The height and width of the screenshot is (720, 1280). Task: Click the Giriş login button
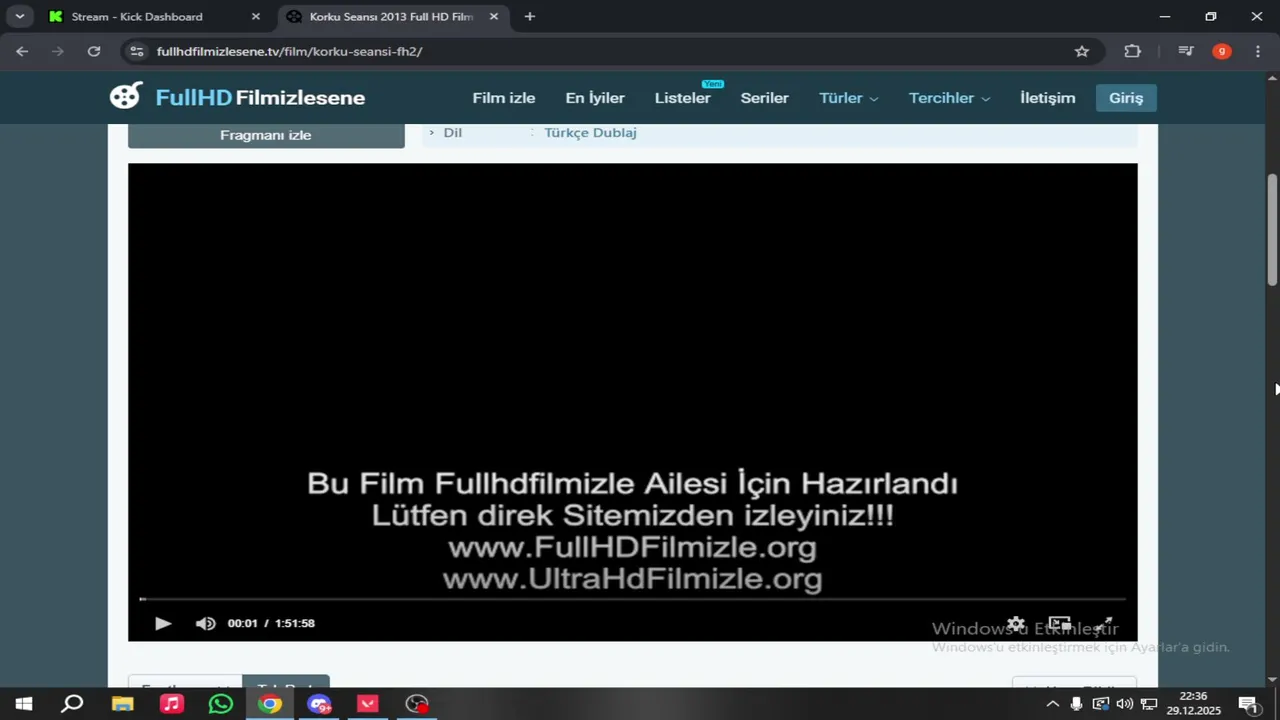[1126, 98]
